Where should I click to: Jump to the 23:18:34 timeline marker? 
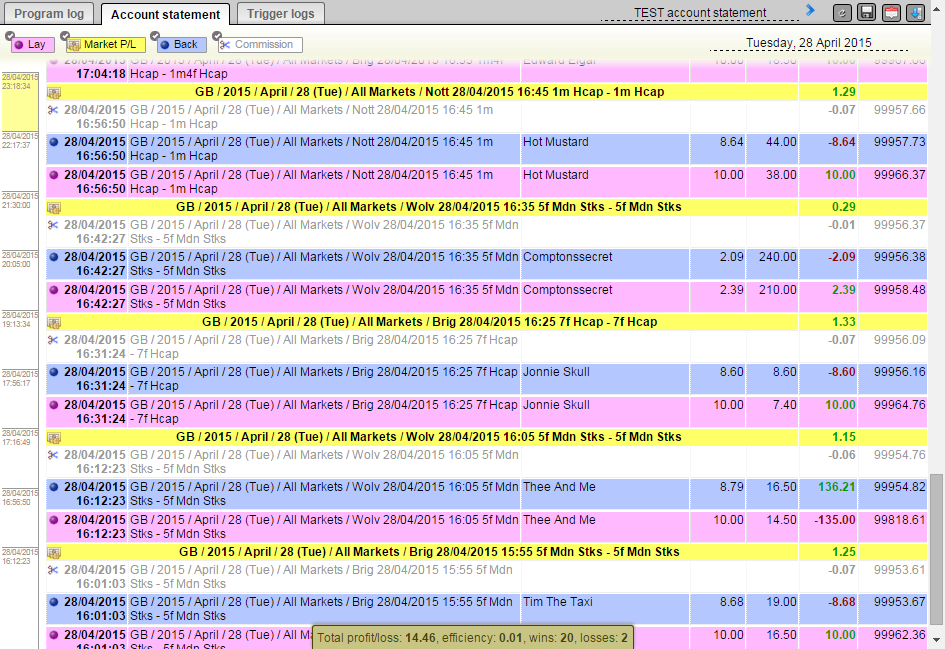[20, 82]
